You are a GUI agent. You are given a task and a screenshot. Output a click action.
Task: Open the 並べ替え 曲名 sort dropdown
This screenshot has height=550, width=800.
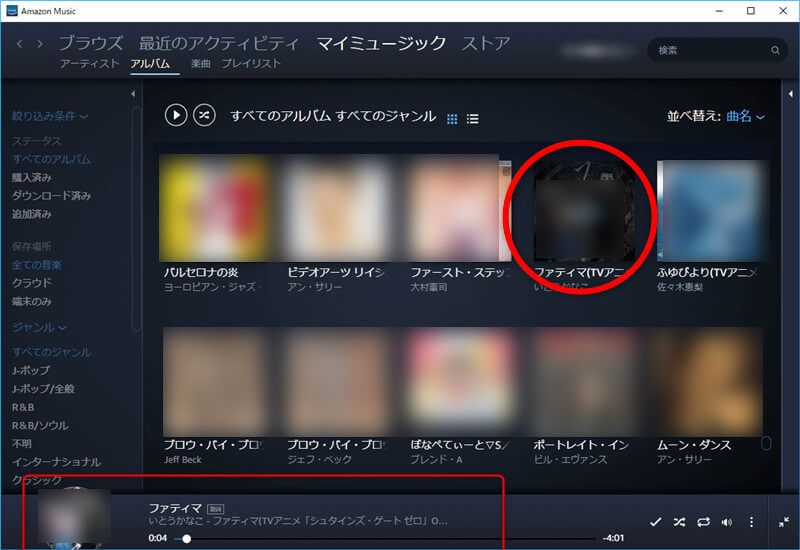coord(745,116)
